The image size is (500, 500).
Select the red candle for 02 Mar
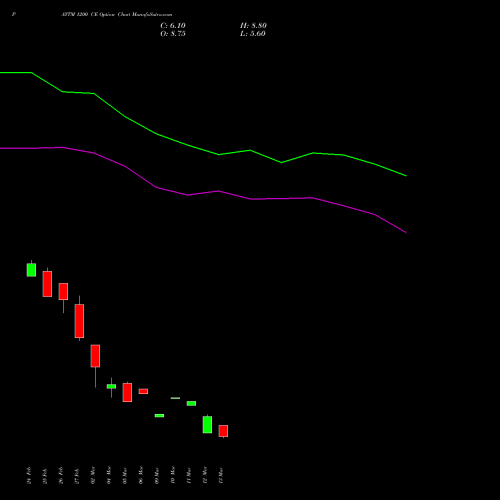[95, 356]
